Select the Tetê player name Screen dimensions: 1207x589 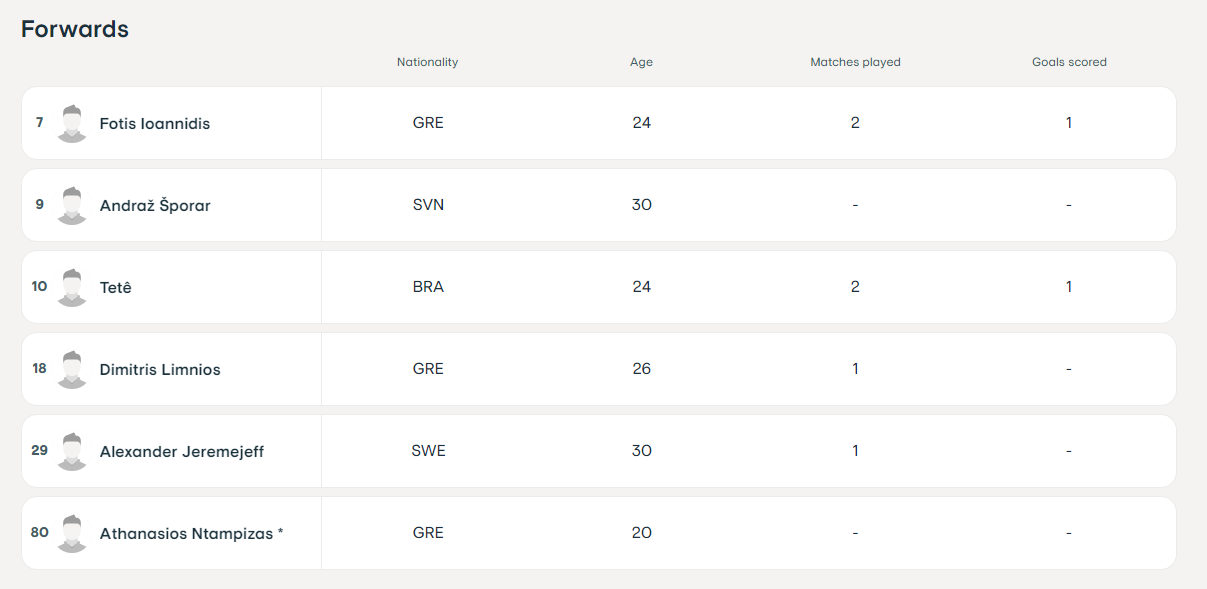(x=116, y=287)
